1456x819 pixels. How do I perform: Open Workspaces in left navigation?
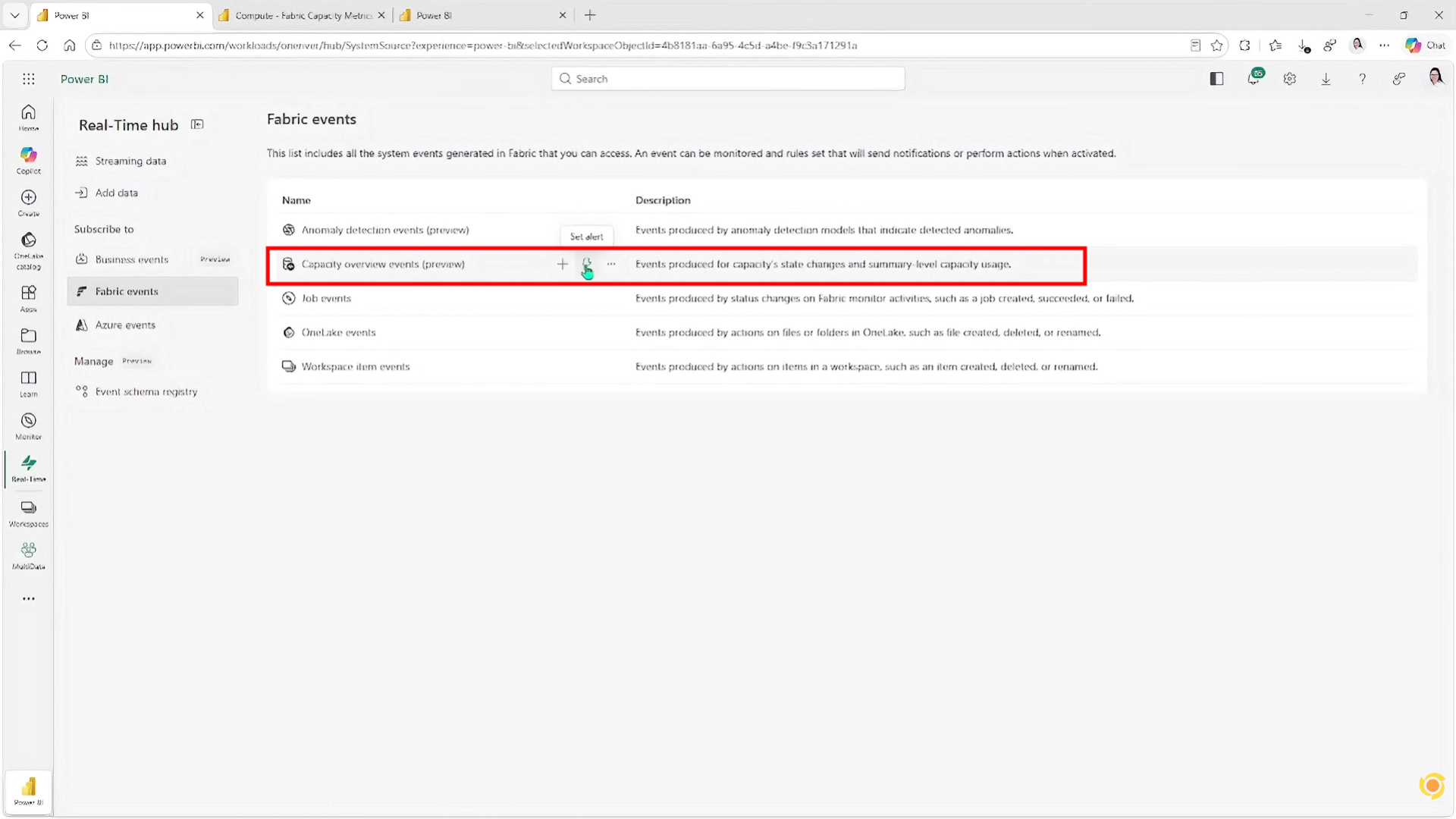click(29, 513)
